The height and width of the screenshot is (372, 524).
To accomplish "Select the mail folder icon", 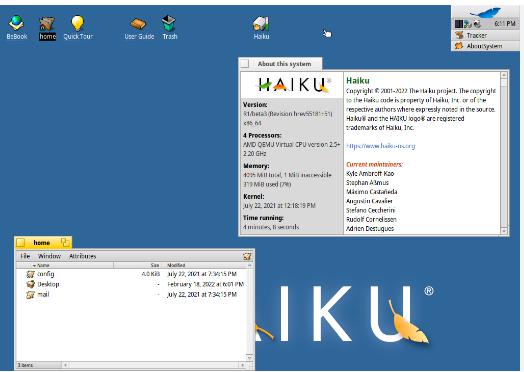I will tap(30, 295).
